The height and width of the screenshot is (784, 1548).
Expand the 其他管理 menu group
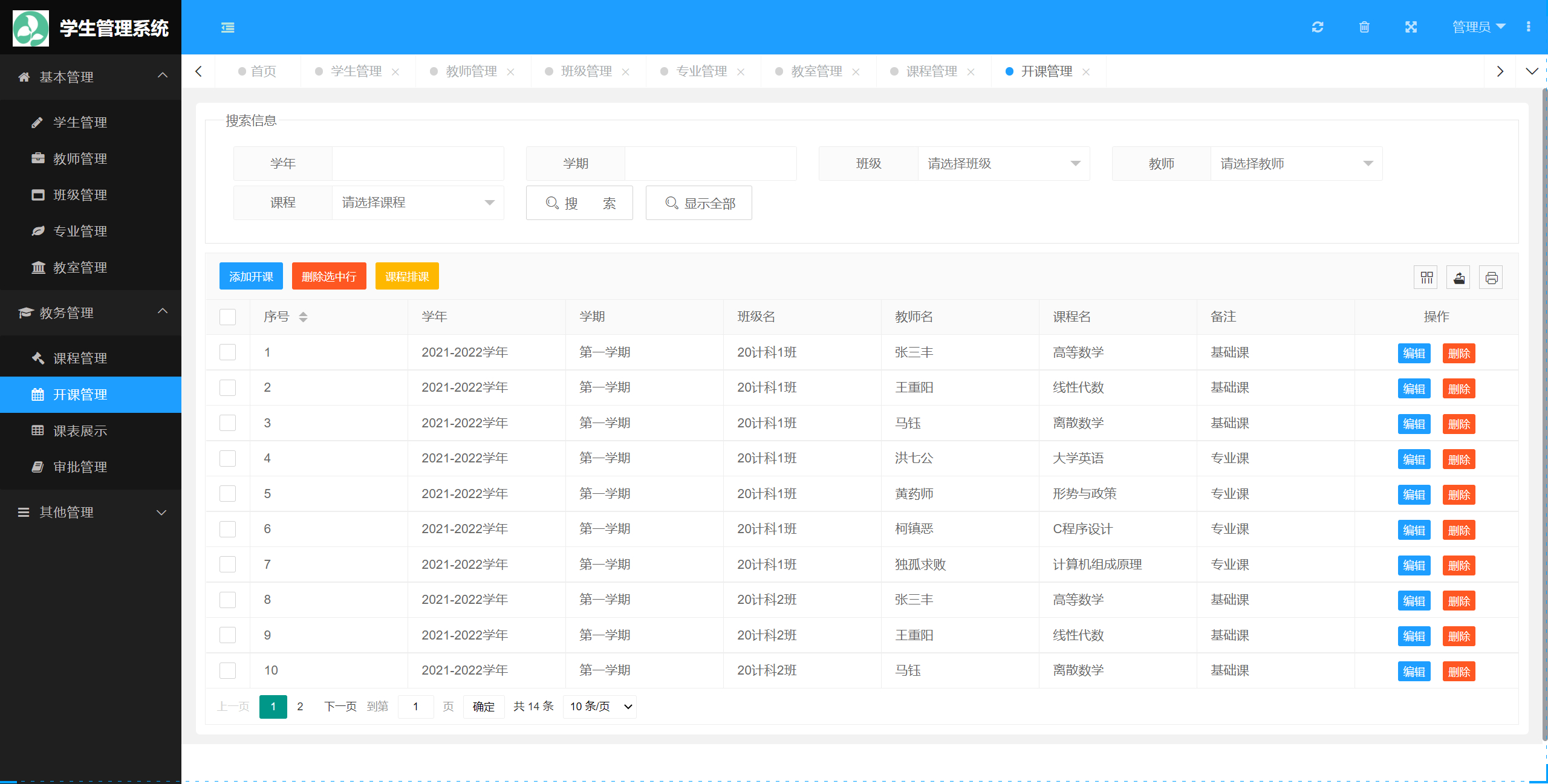tap(91, 513)
